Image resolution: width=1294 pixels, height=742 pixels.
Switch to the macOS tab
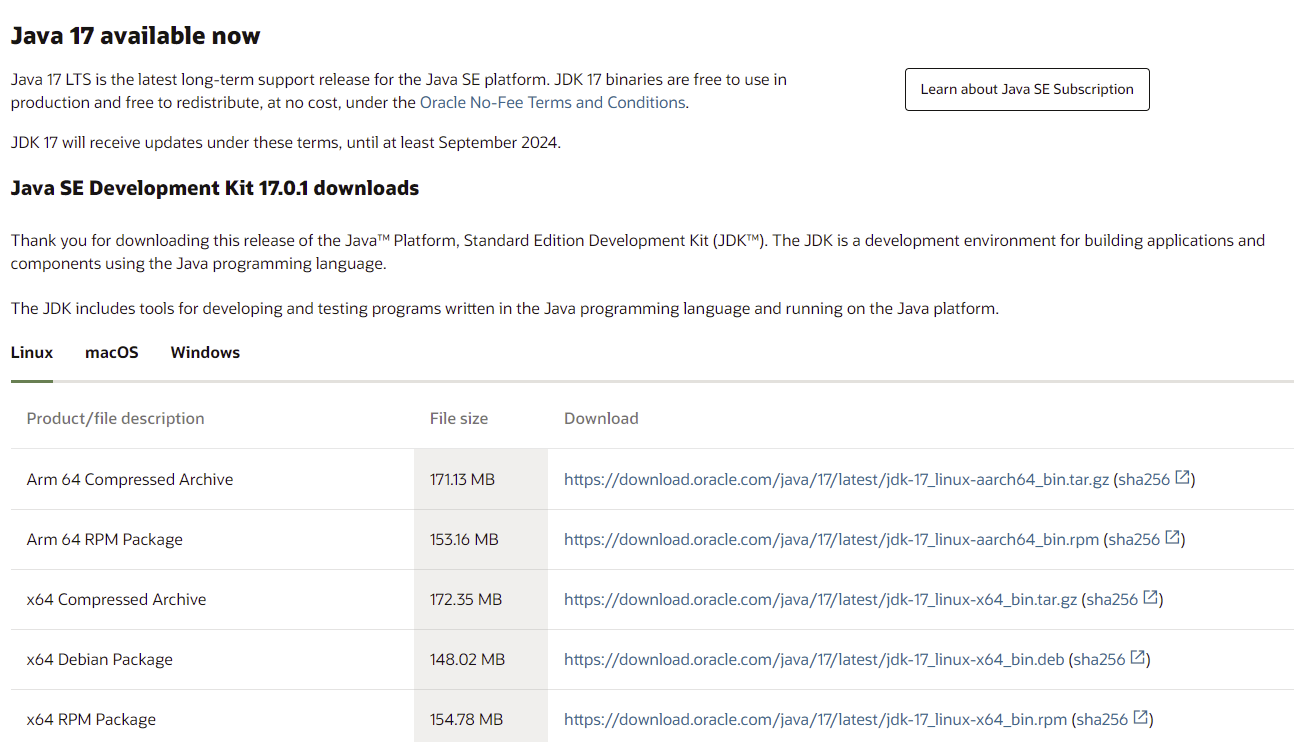(112, 353)
